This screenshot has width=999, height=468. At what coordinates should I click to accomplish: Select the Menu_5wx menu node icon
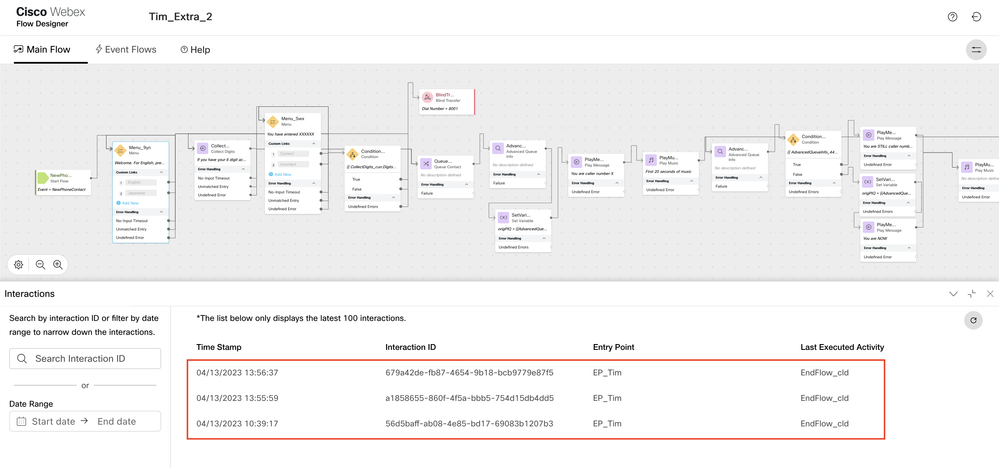pyautogui.click(x=271, y=121)
